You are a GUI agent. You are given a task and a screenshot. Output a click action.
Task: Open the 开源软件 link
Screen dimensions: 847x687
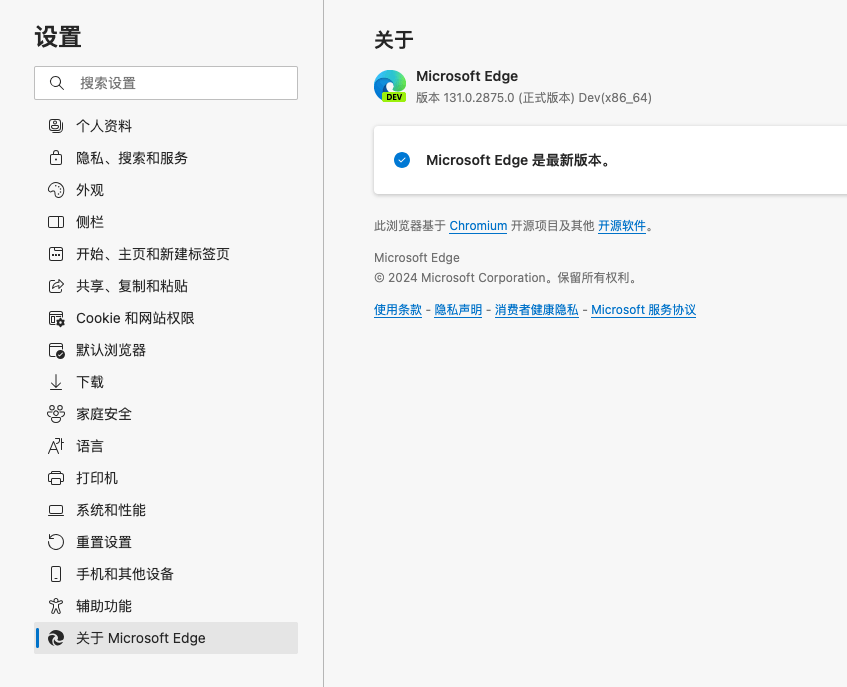[x=622, y=226]
